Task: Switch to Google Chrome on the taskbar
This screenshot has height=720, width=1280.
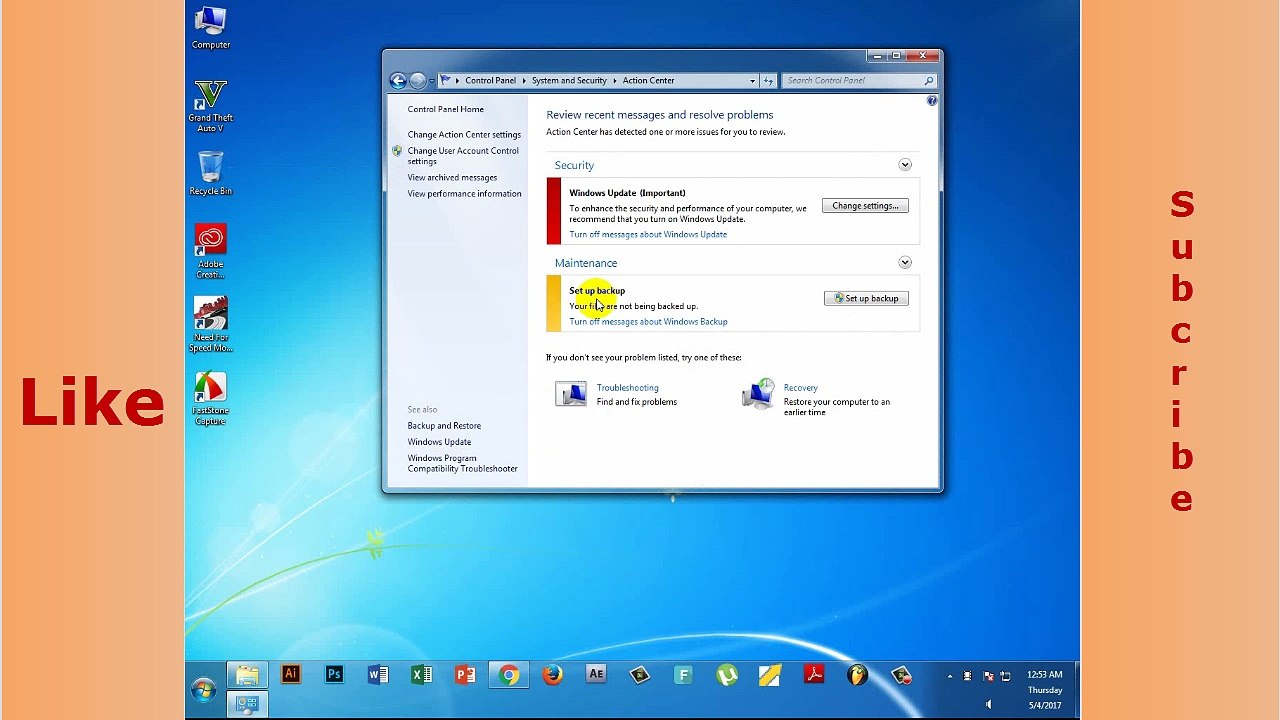Action: coord(509,675)
